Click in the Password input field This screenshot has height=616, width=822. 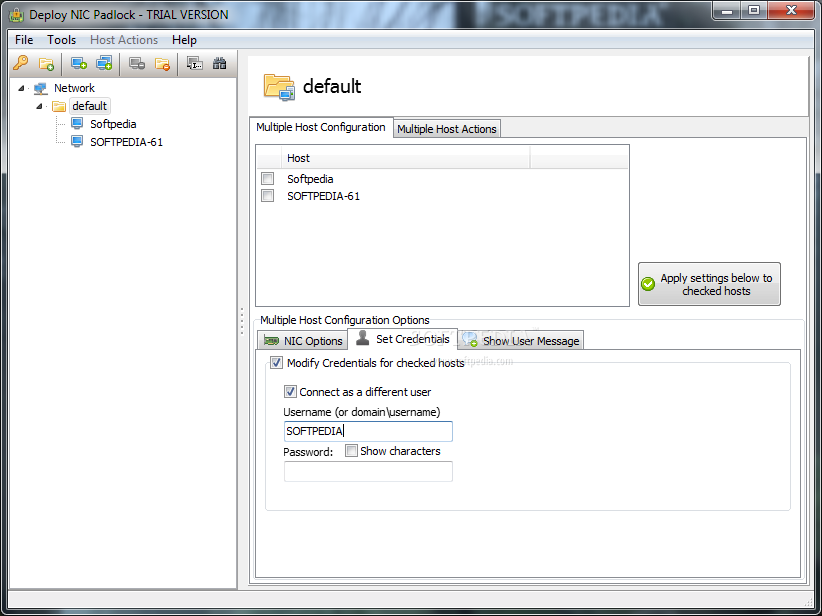point(368,471)
